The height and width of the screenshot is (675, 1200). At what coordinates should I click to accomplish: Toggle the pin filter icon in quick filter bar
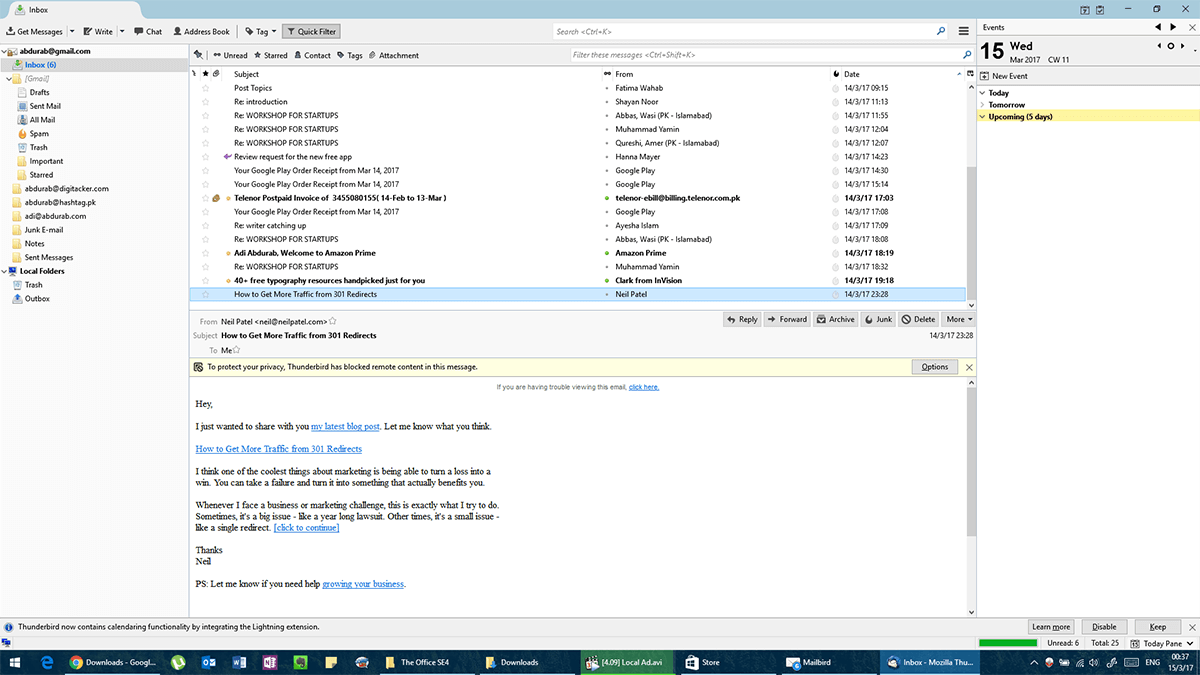click(198, 55)
